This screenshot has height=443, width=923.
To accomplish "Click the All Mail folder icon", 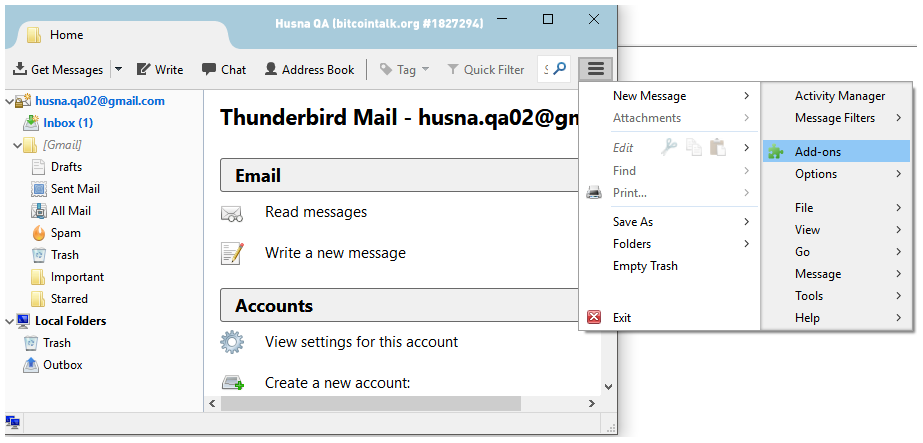I will (38, 211).
